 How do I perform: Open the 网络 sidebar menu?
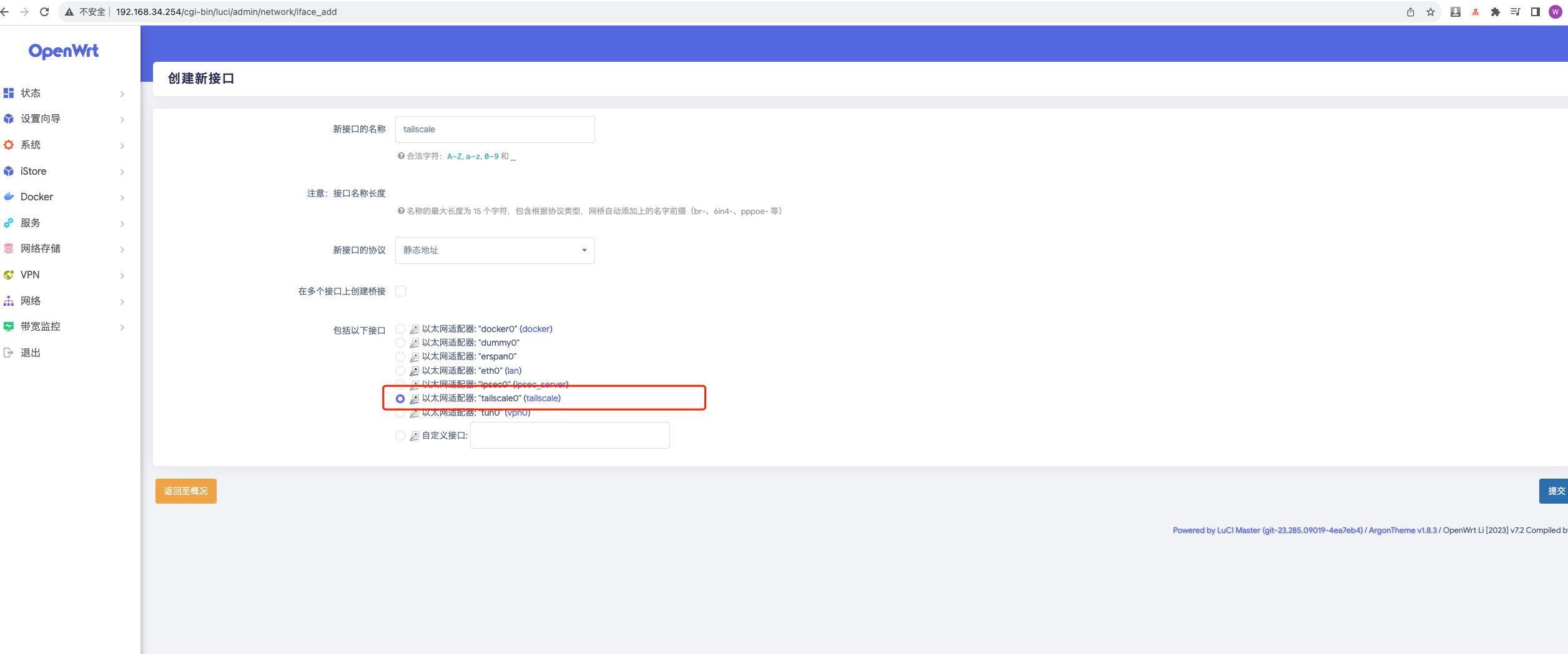(x=31, y=301)
